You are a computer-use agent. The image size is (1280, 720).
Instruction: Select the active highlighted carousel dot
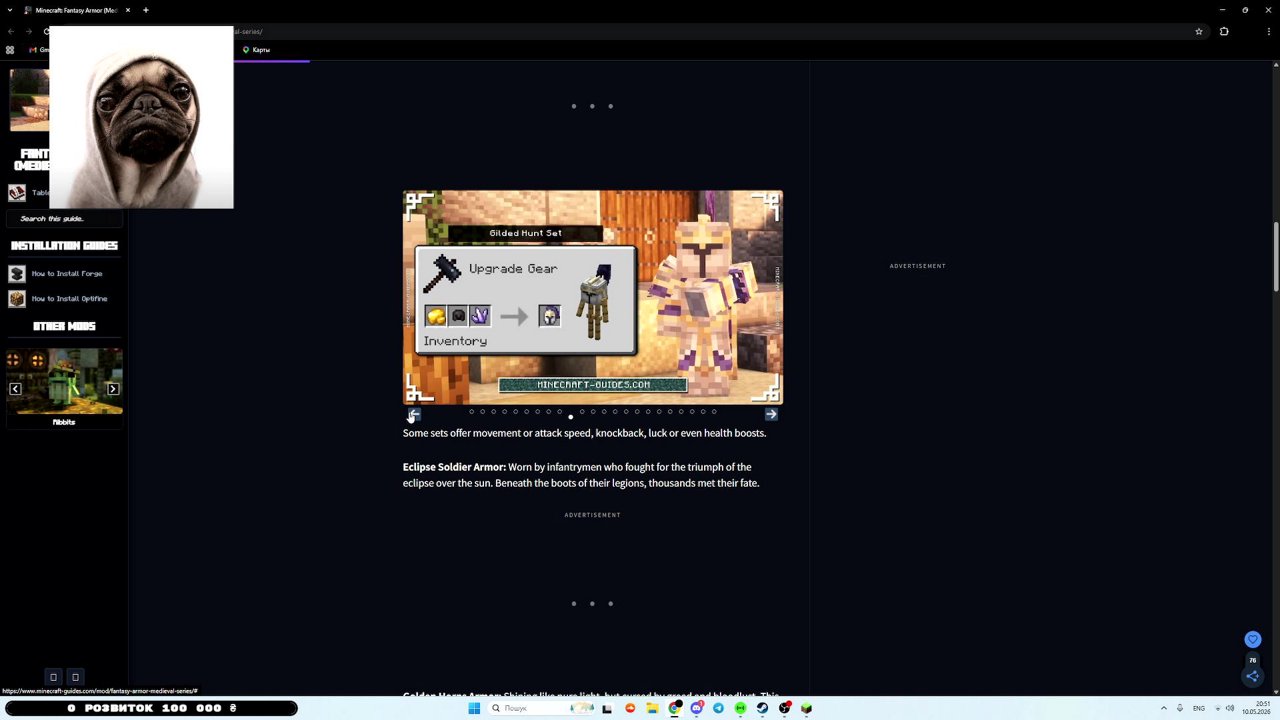(x=570, y=416)
